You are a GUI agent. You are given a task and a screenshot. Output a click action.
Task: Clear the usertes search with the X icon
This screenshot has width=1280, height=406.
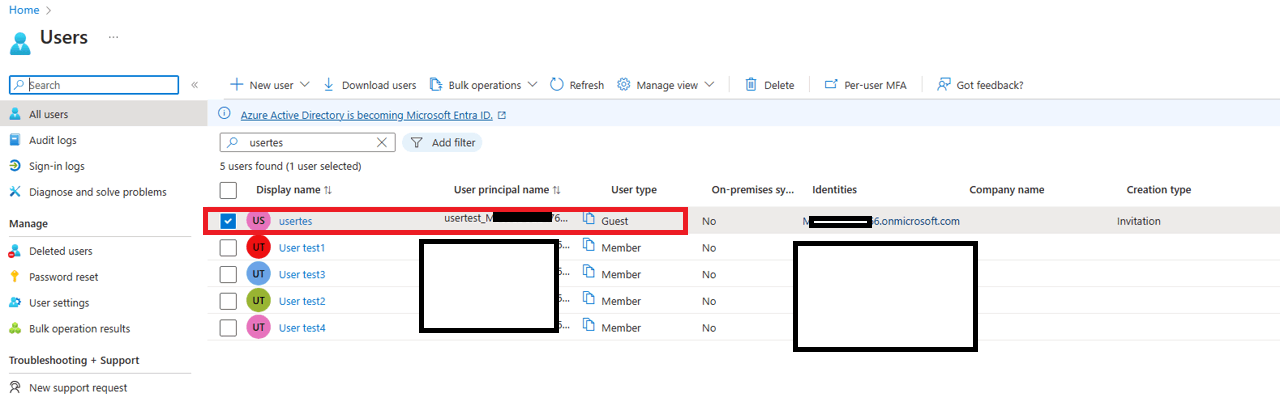[381, 143]
